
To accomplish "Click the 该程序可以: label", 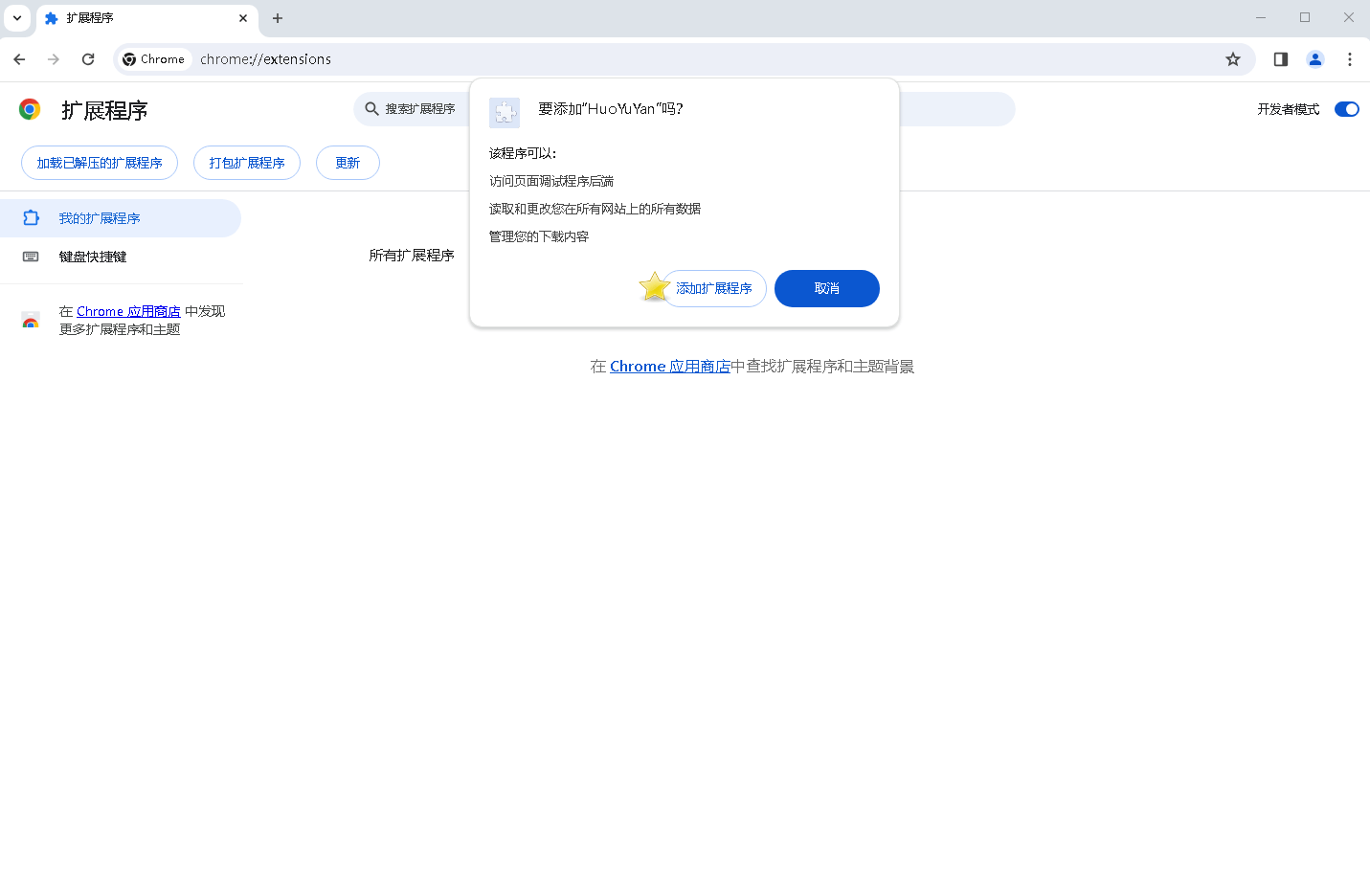I will click(x=523, y=153).
